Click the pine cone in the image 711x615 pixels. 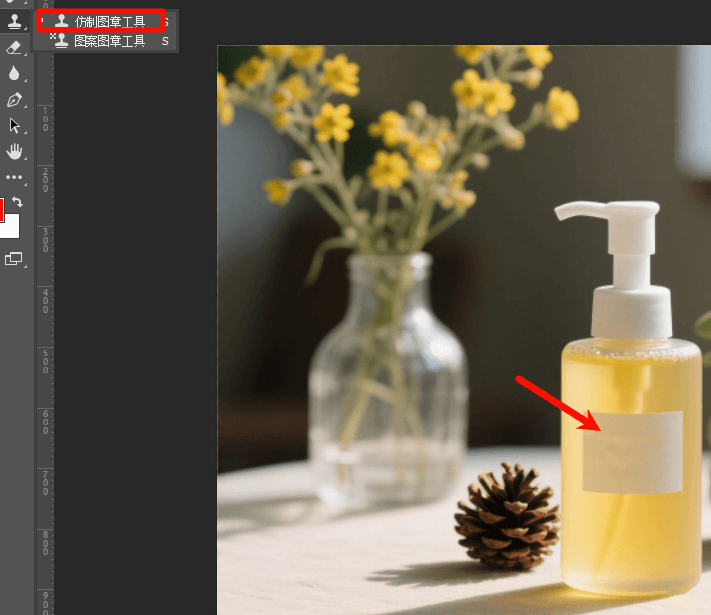coord(507,517)
